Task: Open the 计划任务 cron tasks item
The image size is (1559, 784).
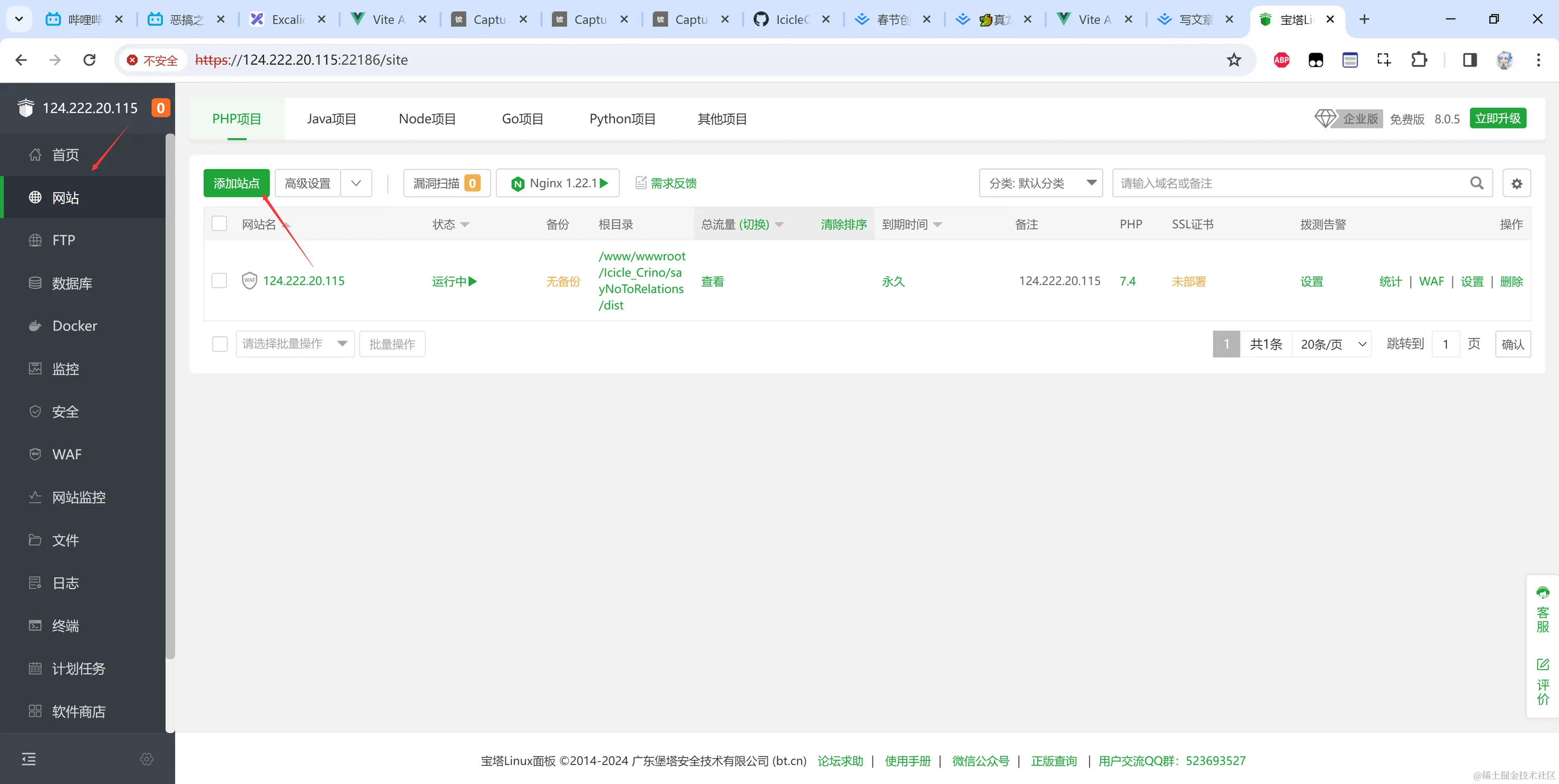Action: coord(84,669)
